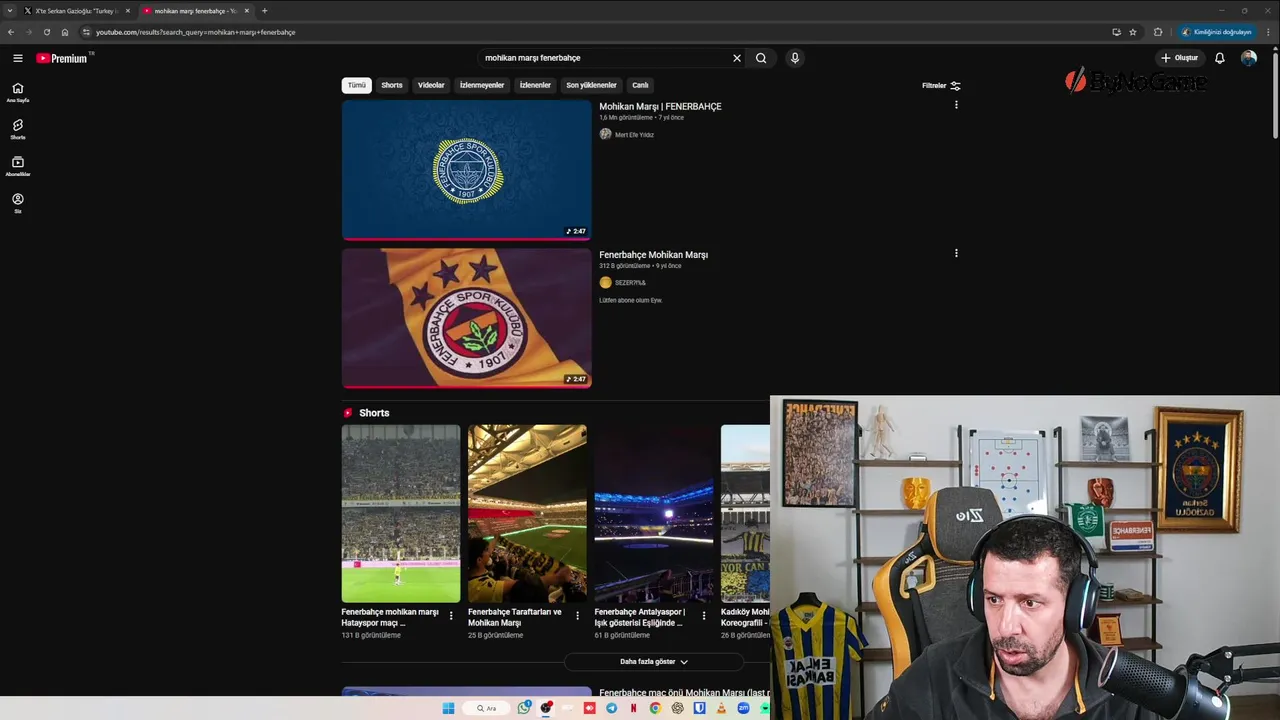Click the browser address bar URL
Screen dimensions: 1280x720
[195, 32]
